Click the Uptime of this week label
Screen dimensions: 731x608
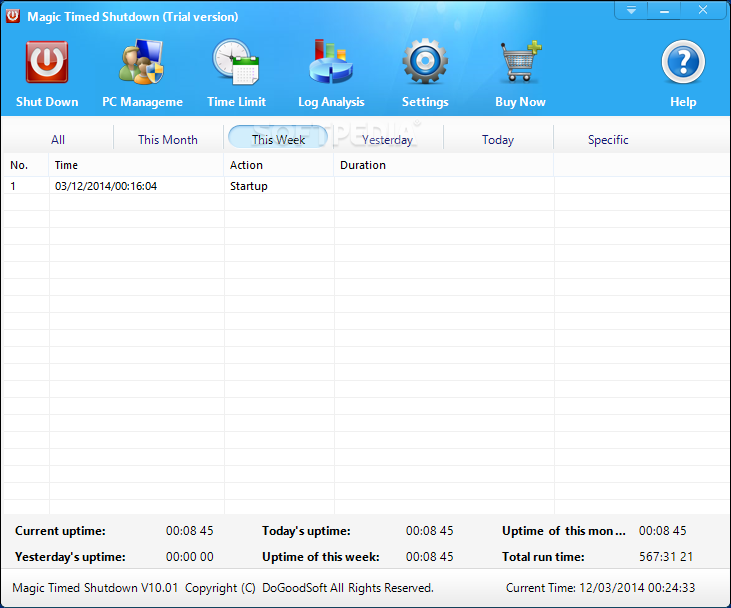point(321,557)
